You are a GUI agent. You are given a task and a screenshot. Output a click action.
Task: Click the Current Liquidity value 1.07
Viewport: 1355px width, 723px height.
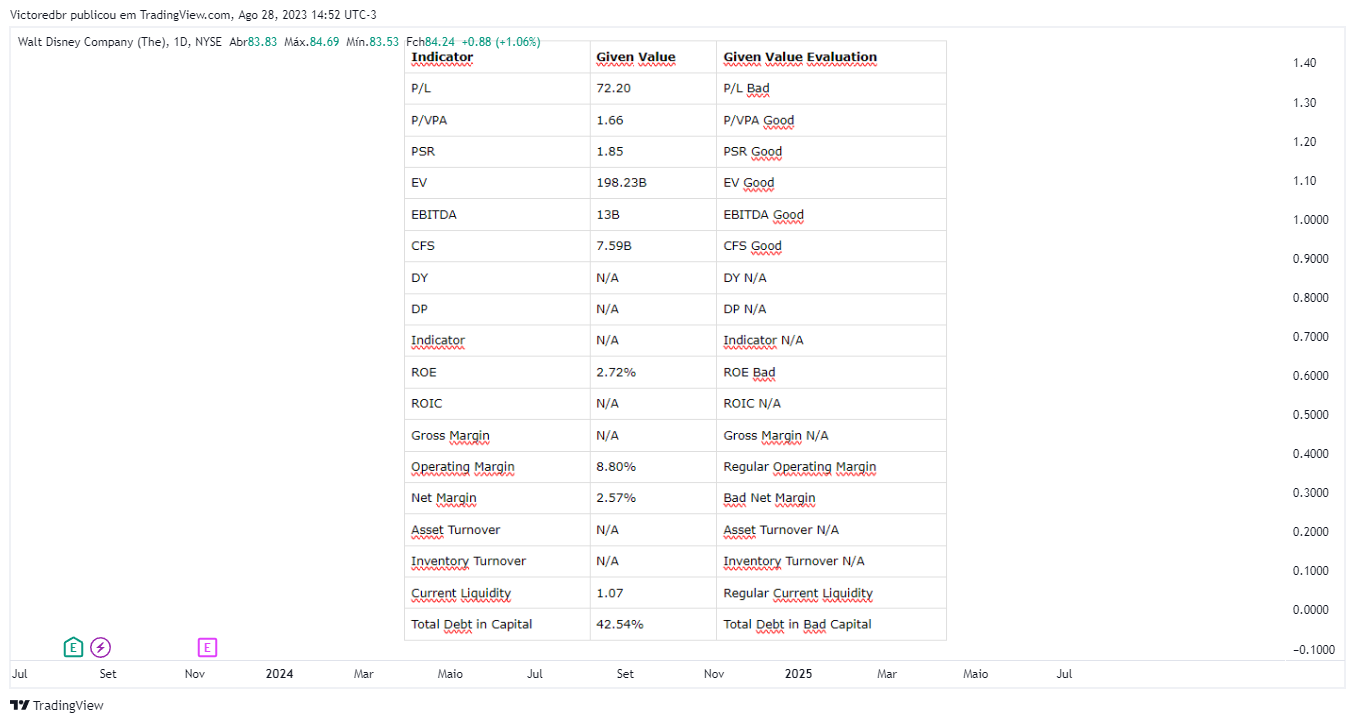609,593
